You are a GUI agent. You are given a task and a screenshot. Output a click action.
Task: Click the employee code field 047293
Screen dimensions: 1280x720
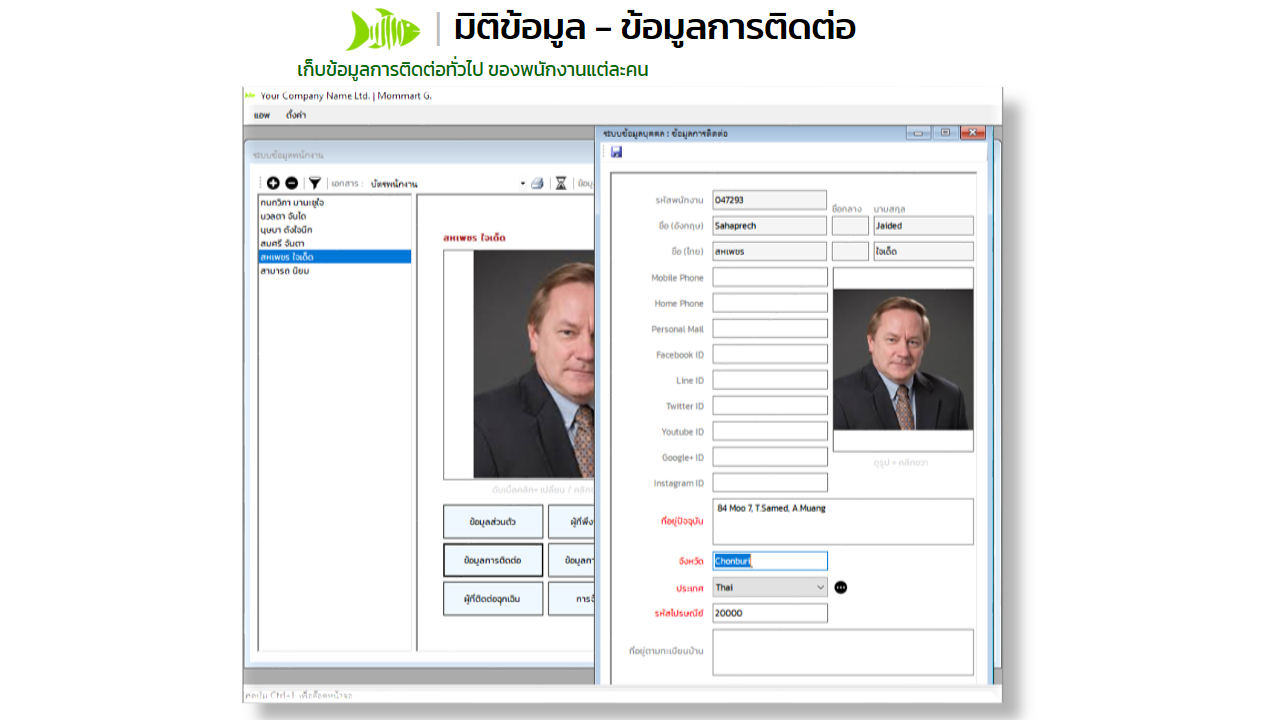770,200
